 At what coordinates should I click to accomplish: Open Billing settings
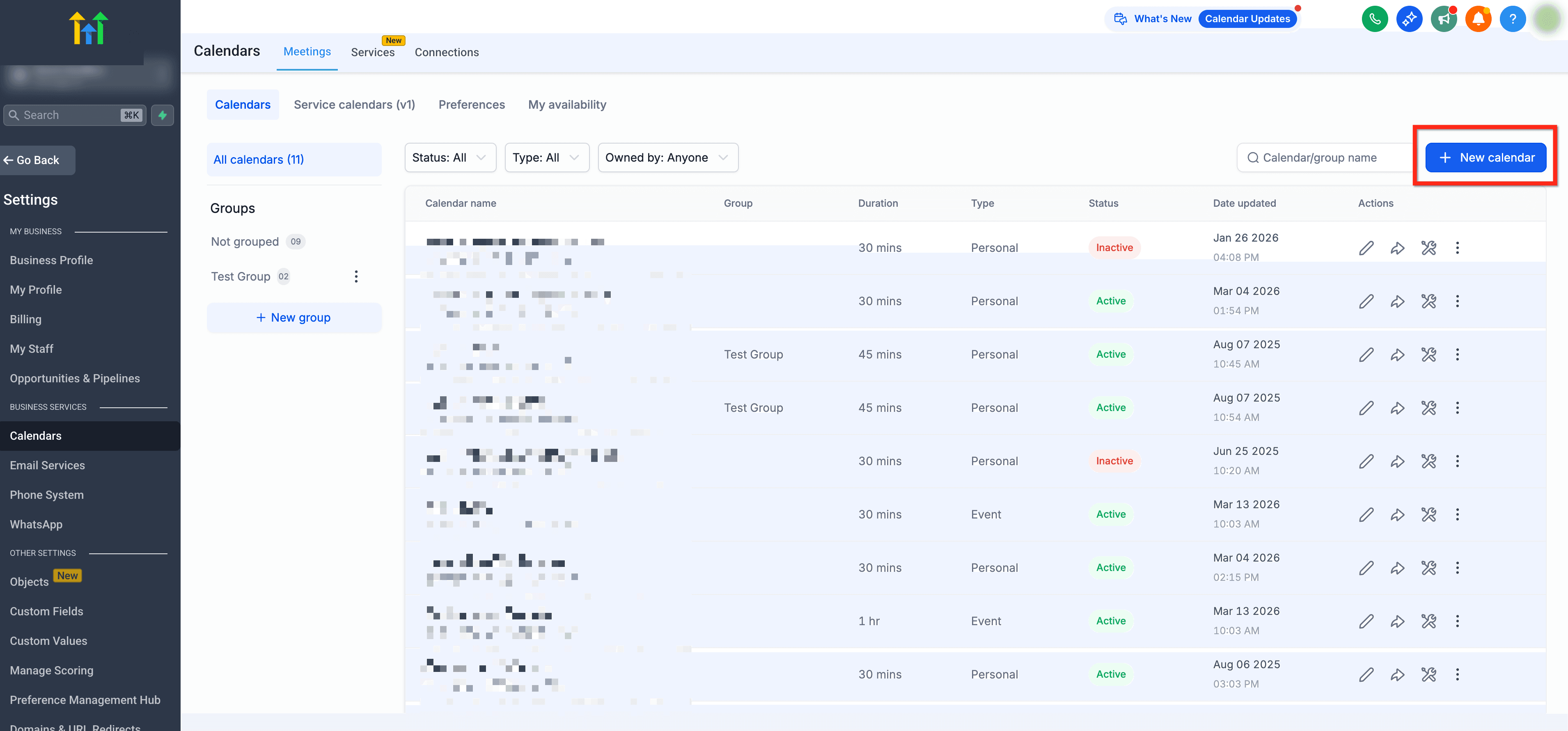point(25,319)
